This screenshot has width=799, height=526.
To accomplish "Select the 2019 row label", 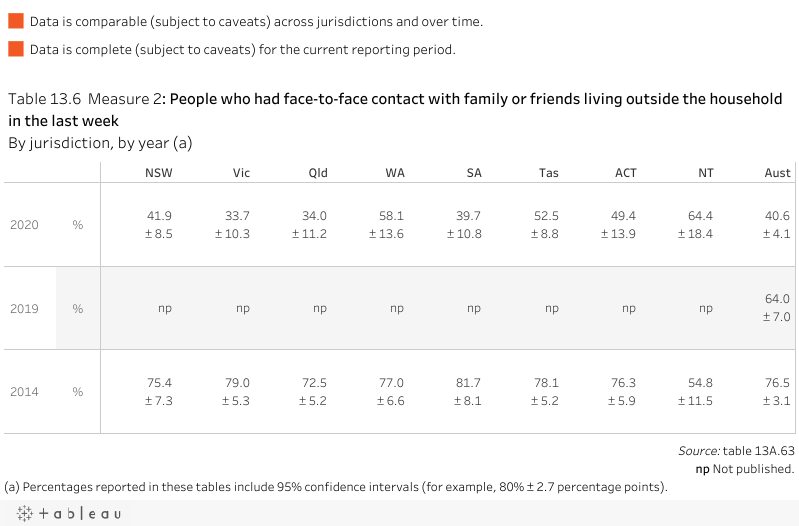I will pyautogui.click(x=24, y=308).
